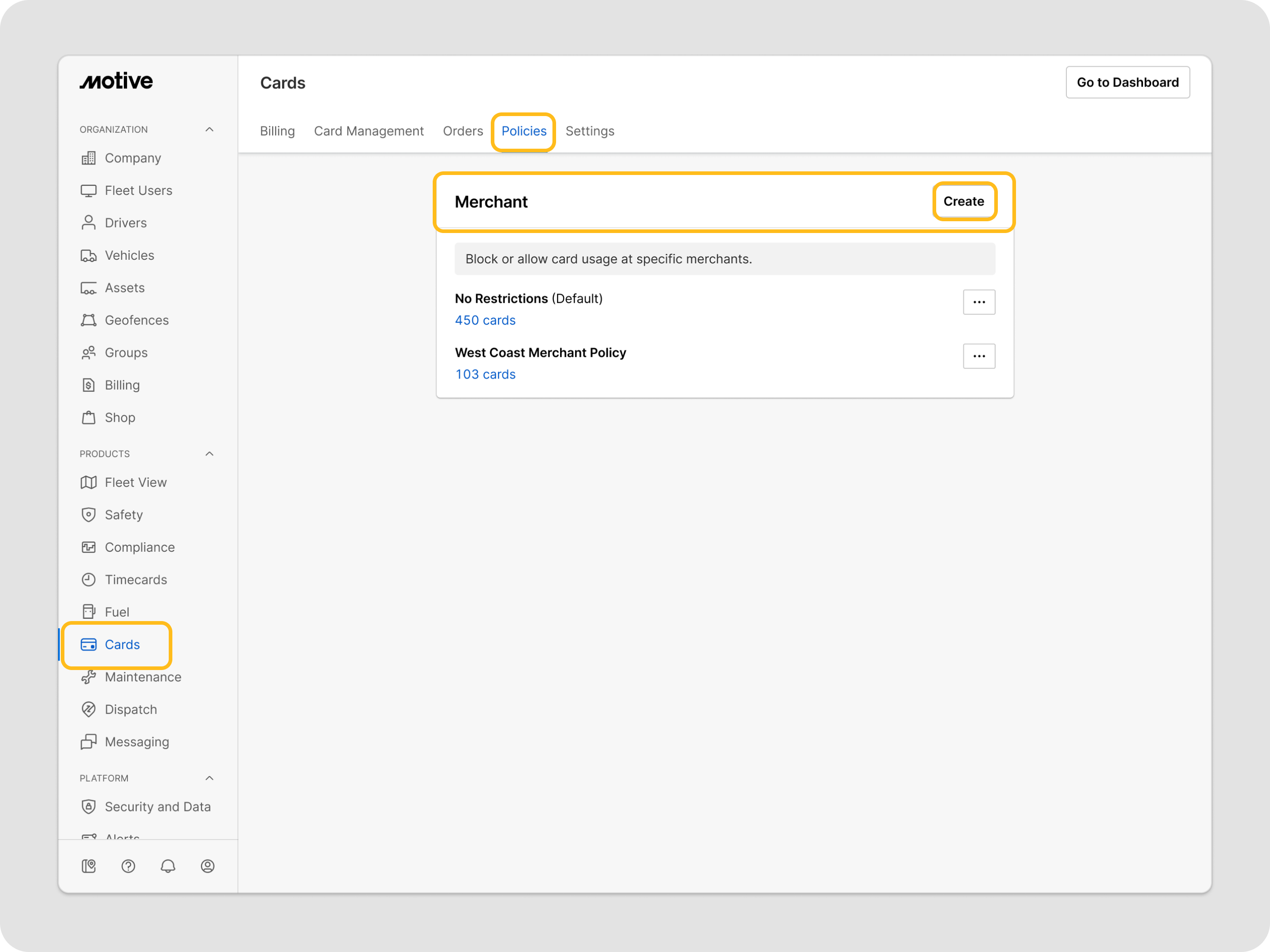Open Dispatch in the sidebar

130,709
